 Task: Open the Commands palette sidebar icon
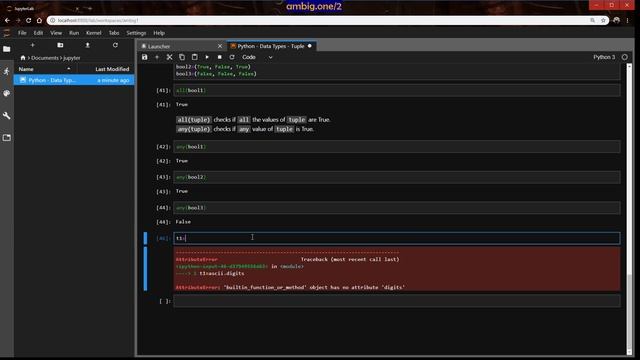pyautogui.click(x=7, y=93)
